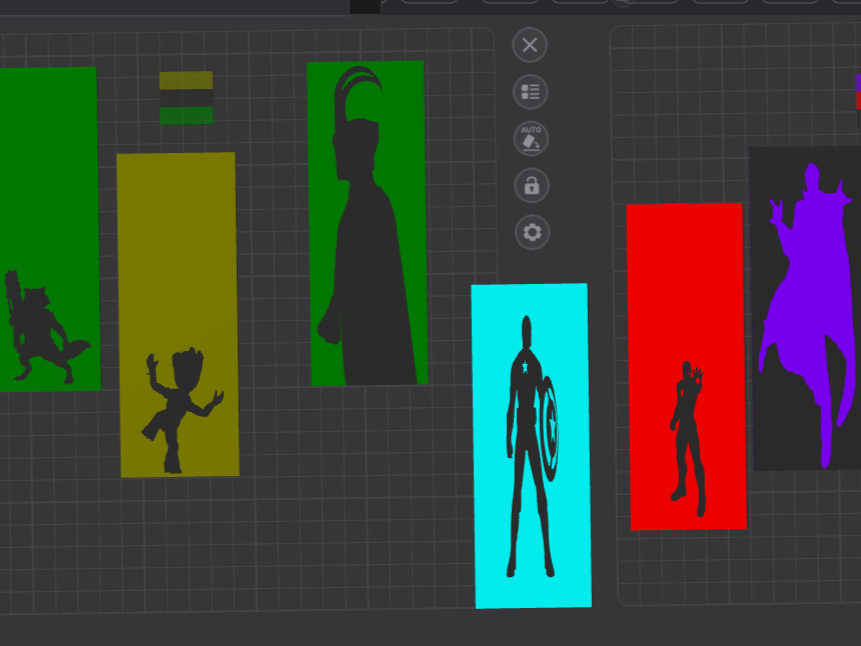
Task: Select the green Loki silhouette panel
Action: [367, 223]
